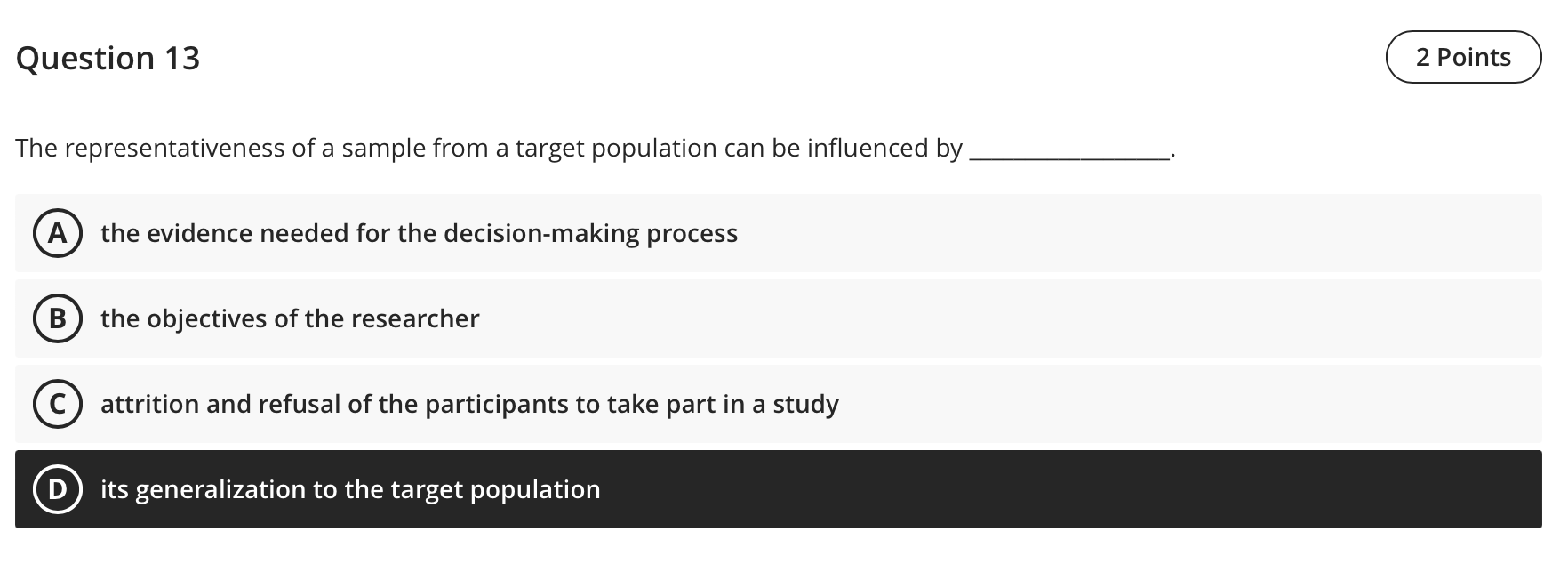This screenshot has height=564, width=1568.
Task: Click the Question 13 heading
Action: (x=108, y=58)
